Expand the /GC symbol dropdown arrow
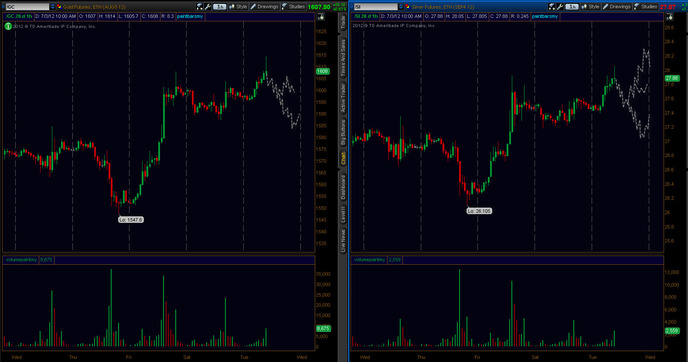The width and height of the screenshot is (688, 362). [53, 7]
